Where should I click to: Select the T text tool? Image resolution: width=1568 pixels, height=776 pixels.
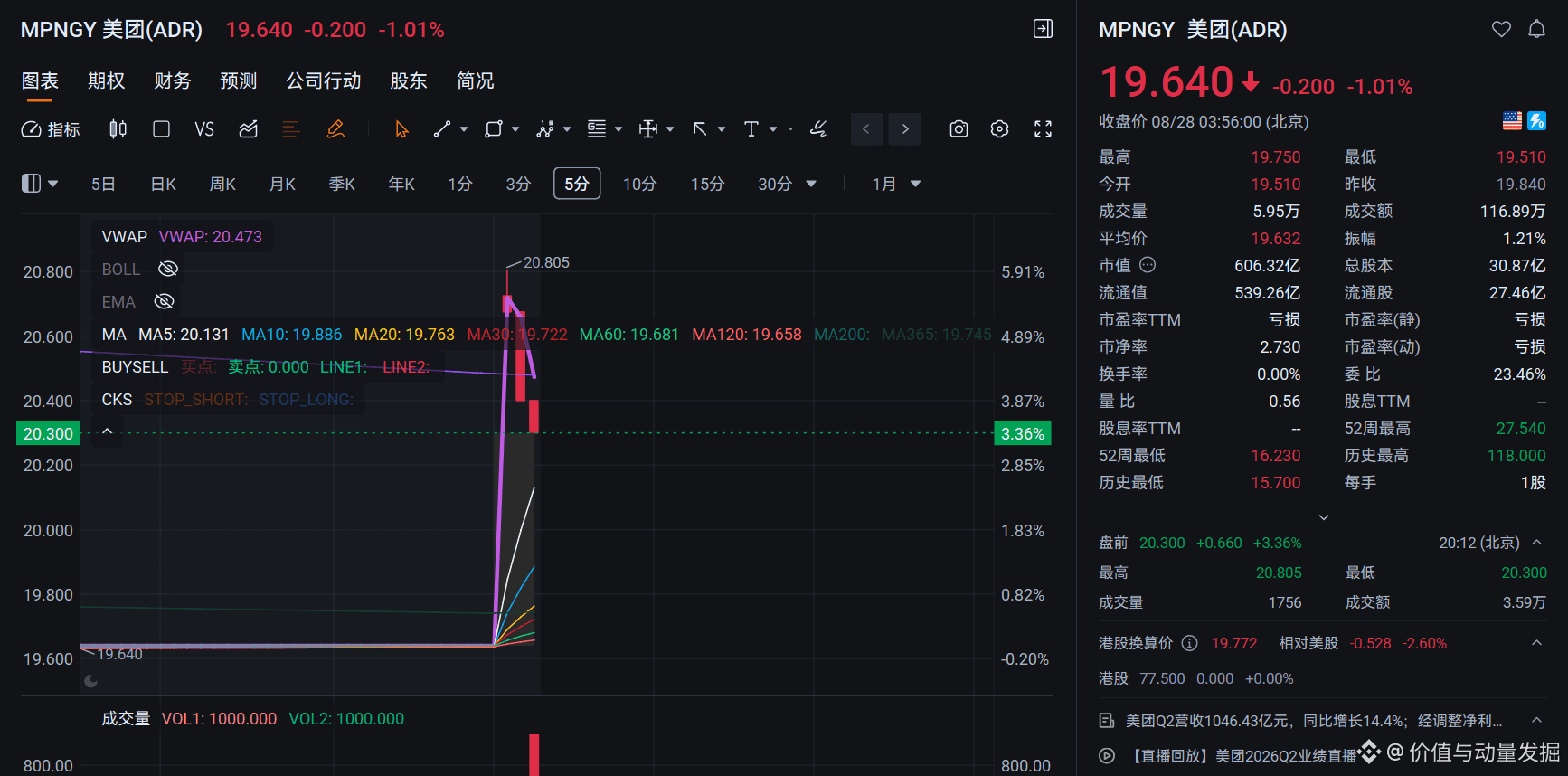(x=751, y=129)
